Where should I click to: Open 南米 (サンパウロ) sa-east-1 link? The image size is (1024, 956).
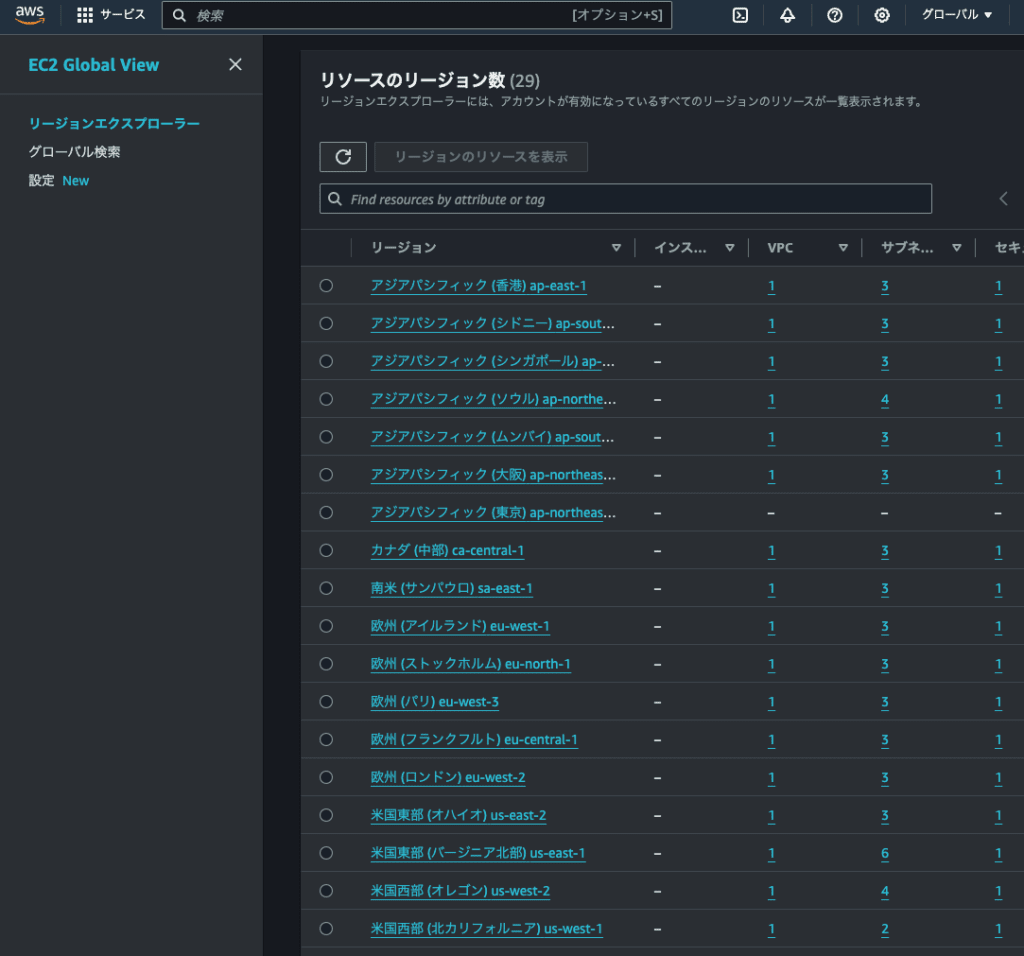click(451, 588)
